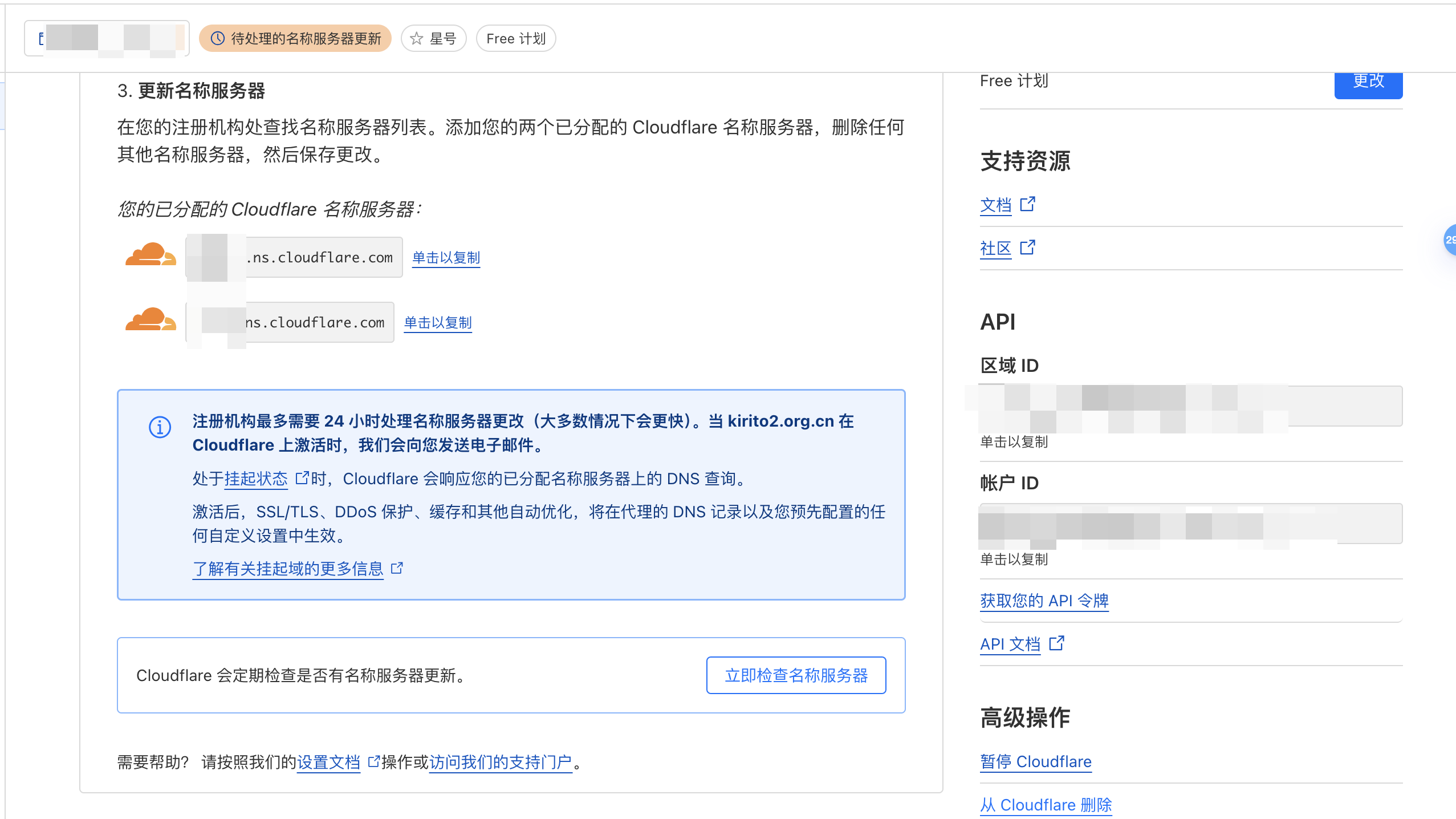1456x819 pixels.
Task: Open the 文档 support link
Action: [995, 205]
